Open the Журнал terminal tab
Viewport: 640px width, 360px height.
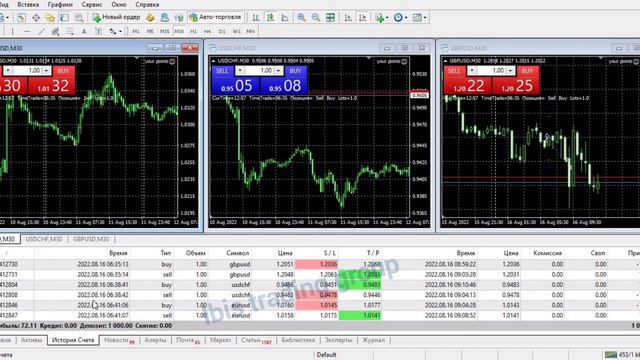tap(373, 340)
